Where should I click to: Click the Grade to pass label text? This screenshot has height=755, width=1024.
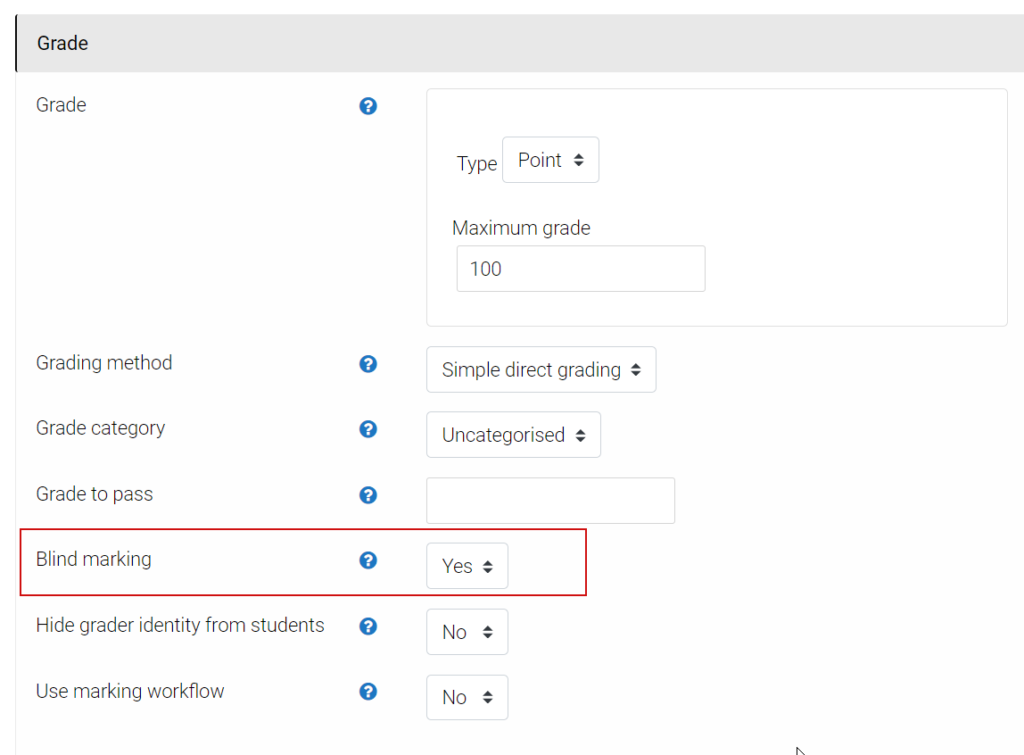point(94,493)
